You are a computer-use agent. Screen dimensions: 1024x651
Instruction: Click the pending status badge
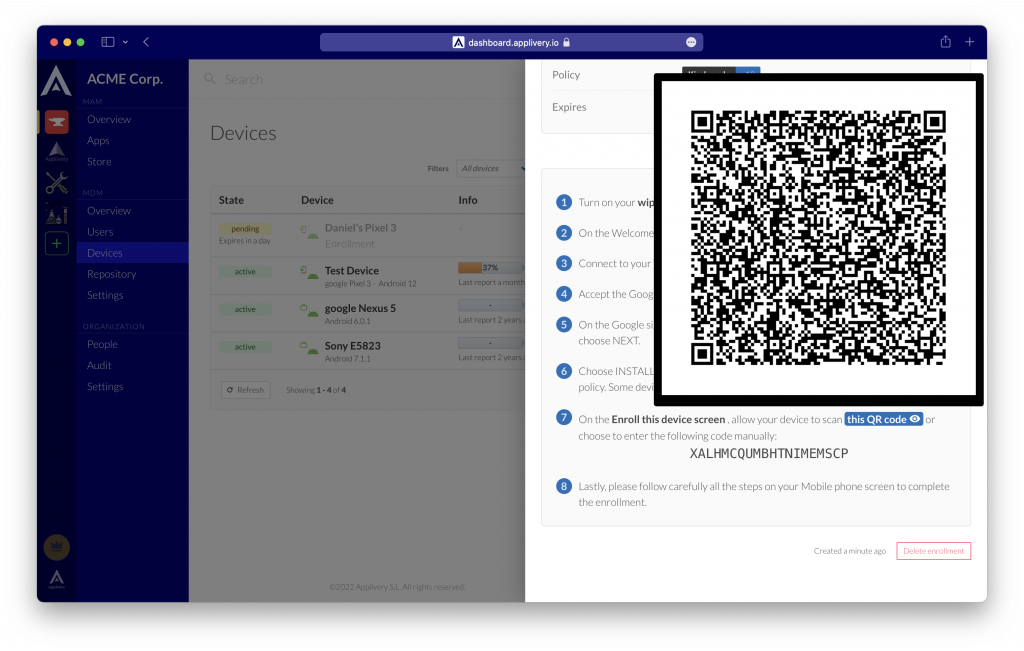(x=245, y=229)
